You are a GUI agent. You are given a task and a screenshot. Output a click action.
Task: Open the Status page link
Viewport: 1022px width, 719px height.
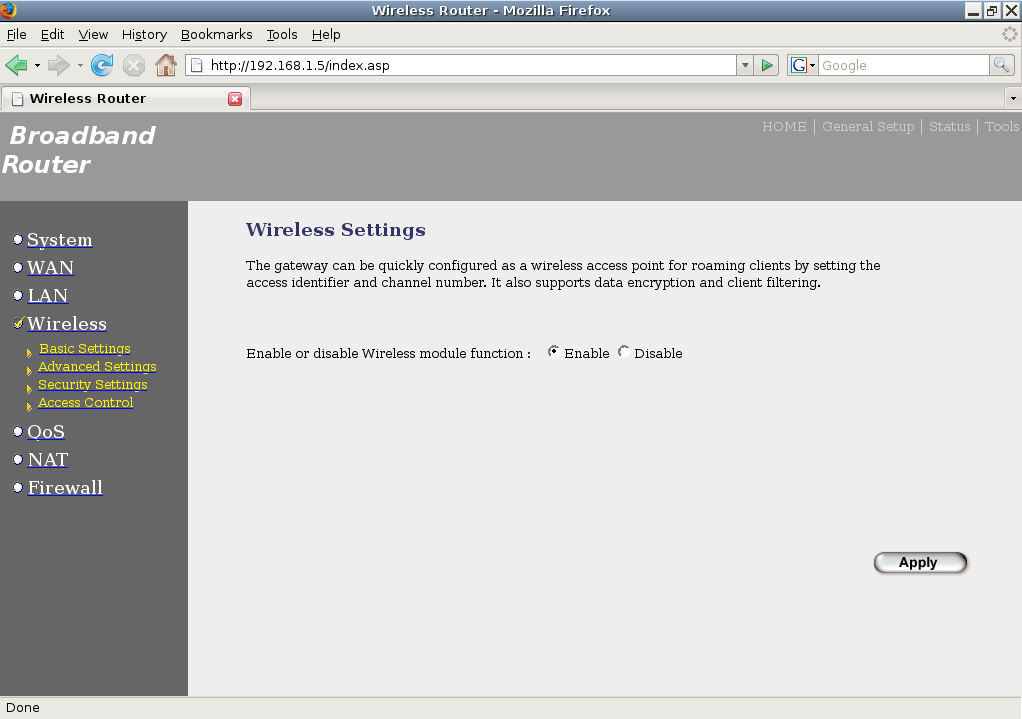(x=950, y=126)
